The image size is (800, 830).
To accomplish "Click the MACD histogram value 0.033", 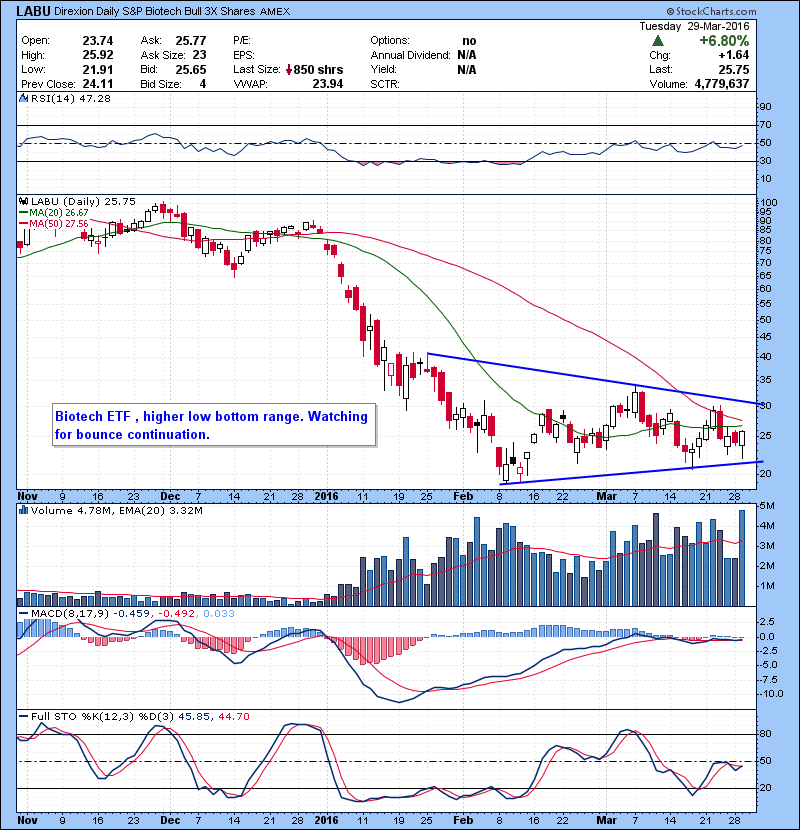I will [x=219, y=614].
